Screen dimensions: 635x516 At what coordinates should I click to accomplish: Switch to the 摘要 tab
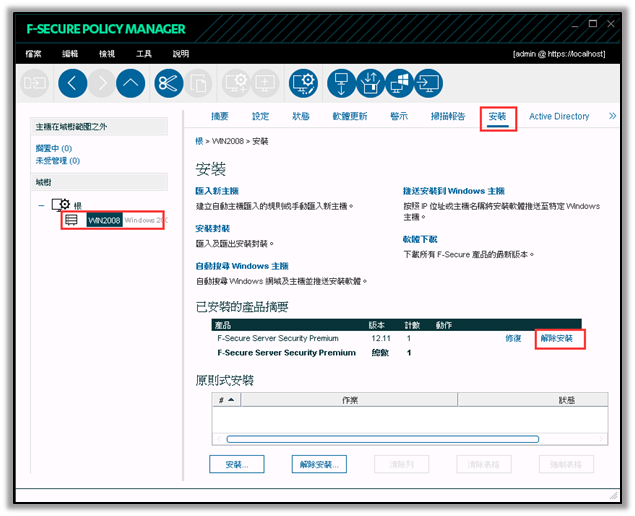coord(219,116)
